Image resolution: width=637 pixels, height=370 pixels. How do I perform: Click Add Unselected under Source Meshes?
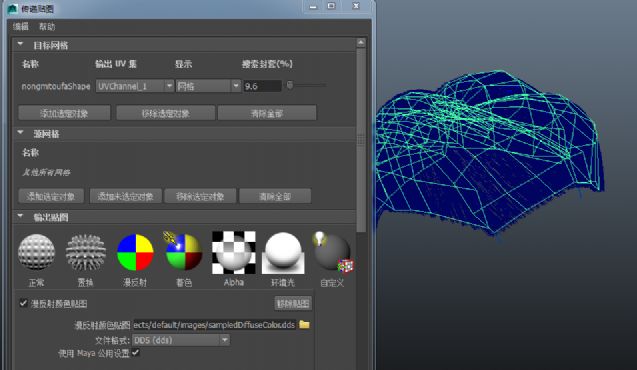pyautogui.click(x=126, y=196)
